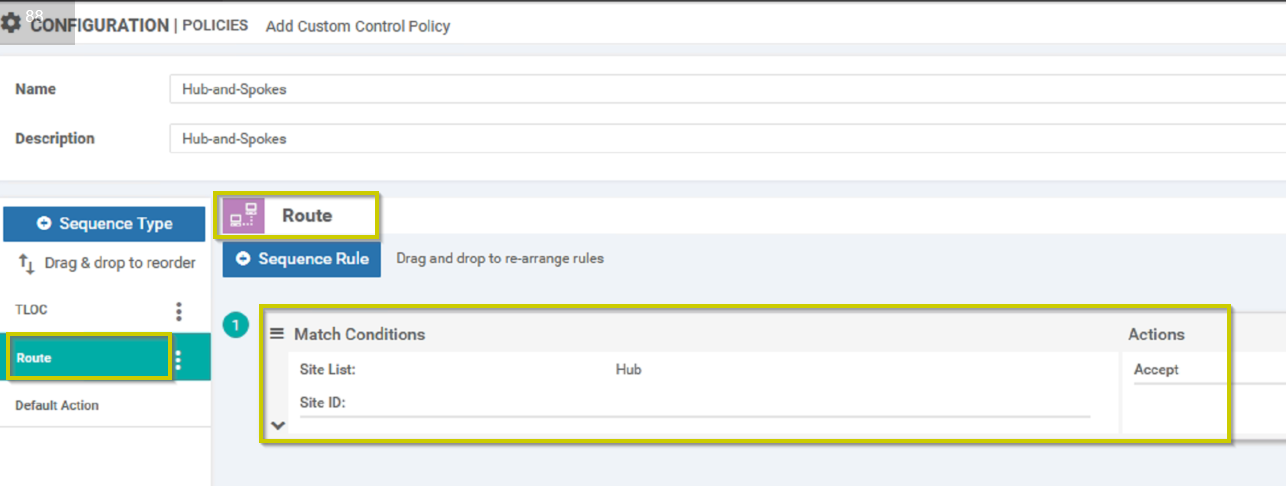Viewport: 1286px width, 486px height.
Task: Click the hamburger handle beside Match Conditions
Action: coord(278,334)
